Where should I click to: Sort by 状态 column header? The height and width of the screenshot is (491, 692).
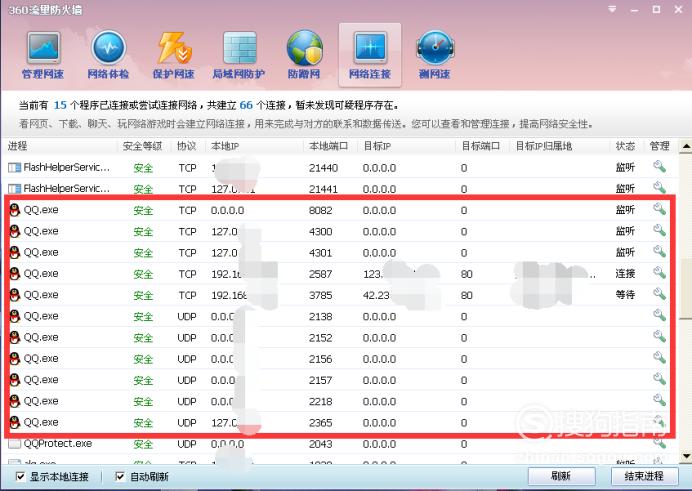[625, 146]
